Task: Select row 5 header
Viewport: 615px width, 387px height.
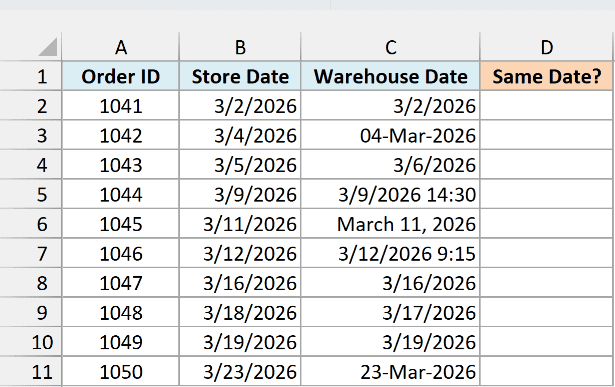Action: pyautogui.click(x=31, y=194)
